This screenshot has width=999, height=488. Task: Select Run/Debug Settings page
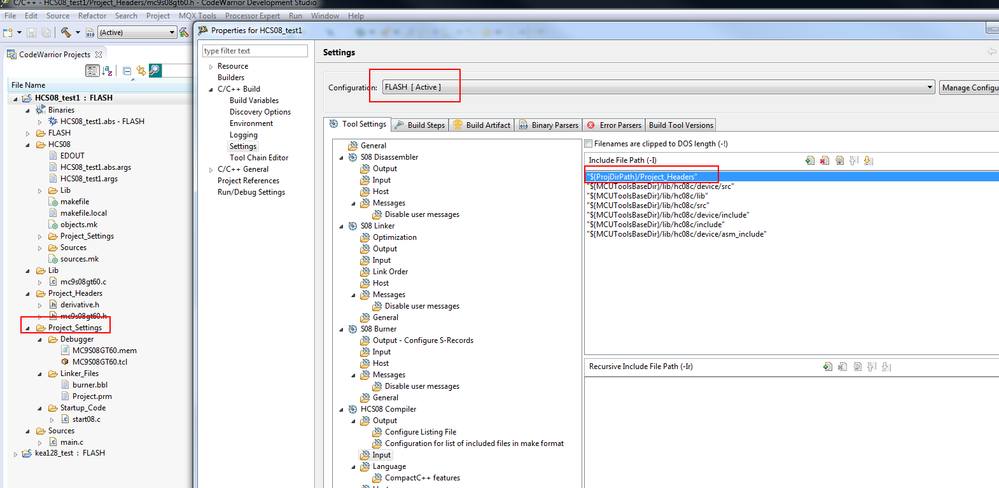[251, 192]
